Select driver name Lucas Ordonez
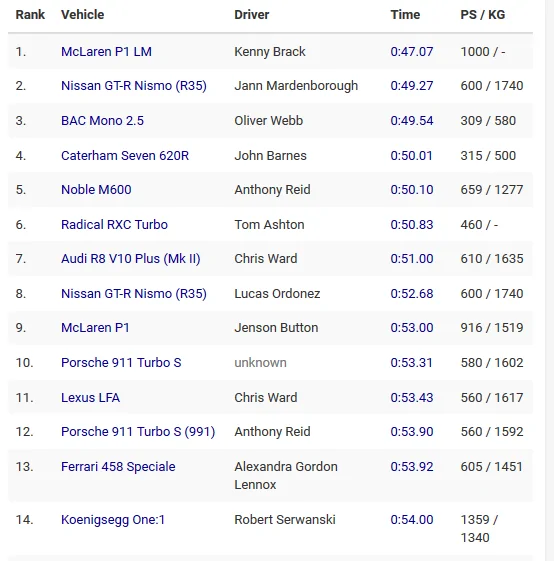 277,294
